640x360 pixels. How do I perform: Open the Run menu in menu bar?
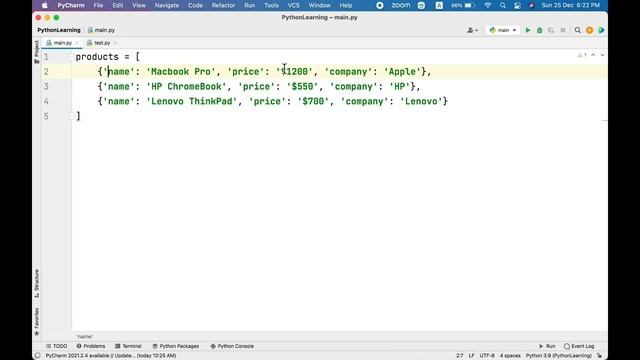(x=249, y=5)
